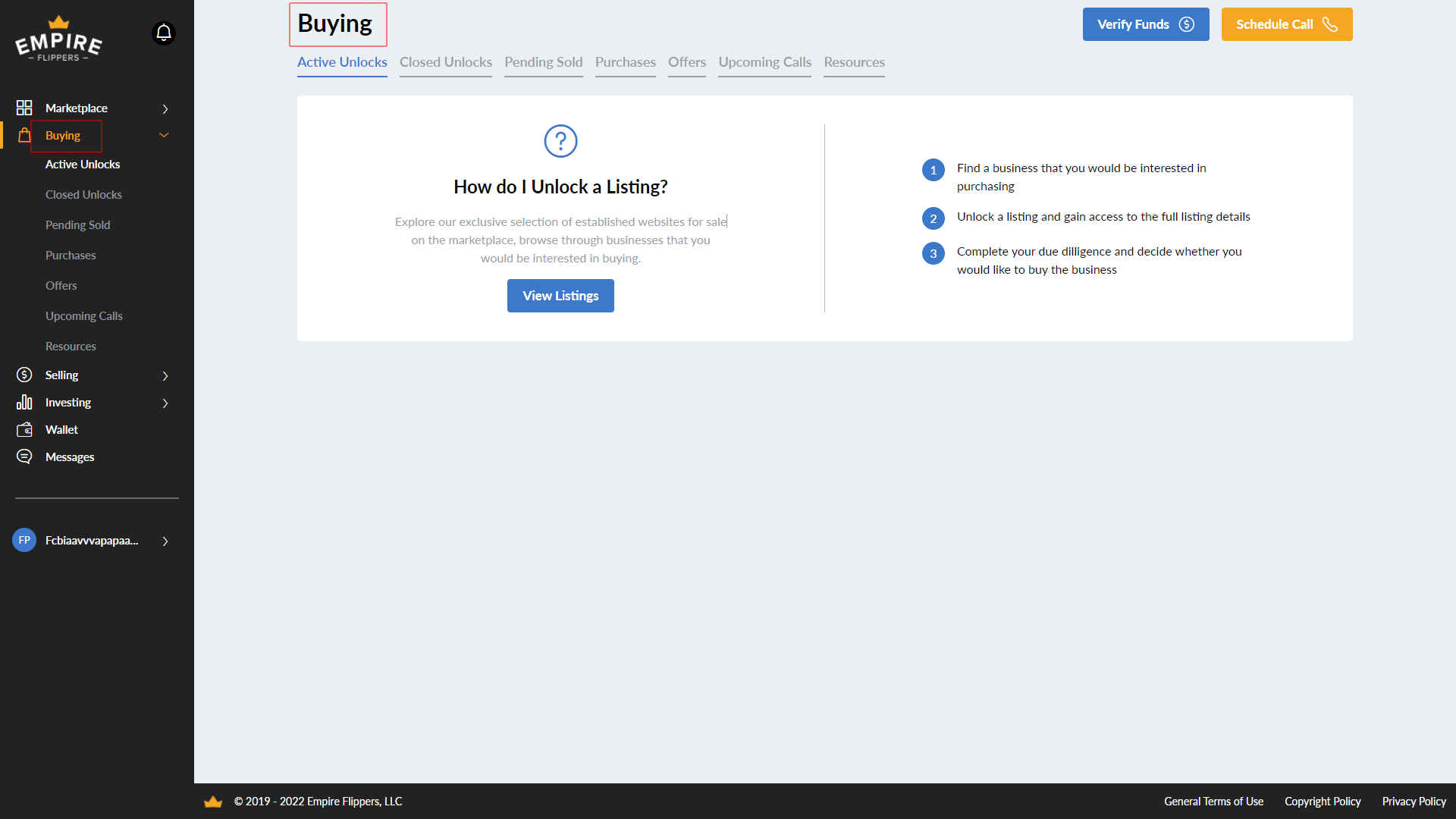Click 'Unlock a listing and gain access' text
This screenshot has width=1456, height=819.
pyautogui.click(x=1103, y=216)
